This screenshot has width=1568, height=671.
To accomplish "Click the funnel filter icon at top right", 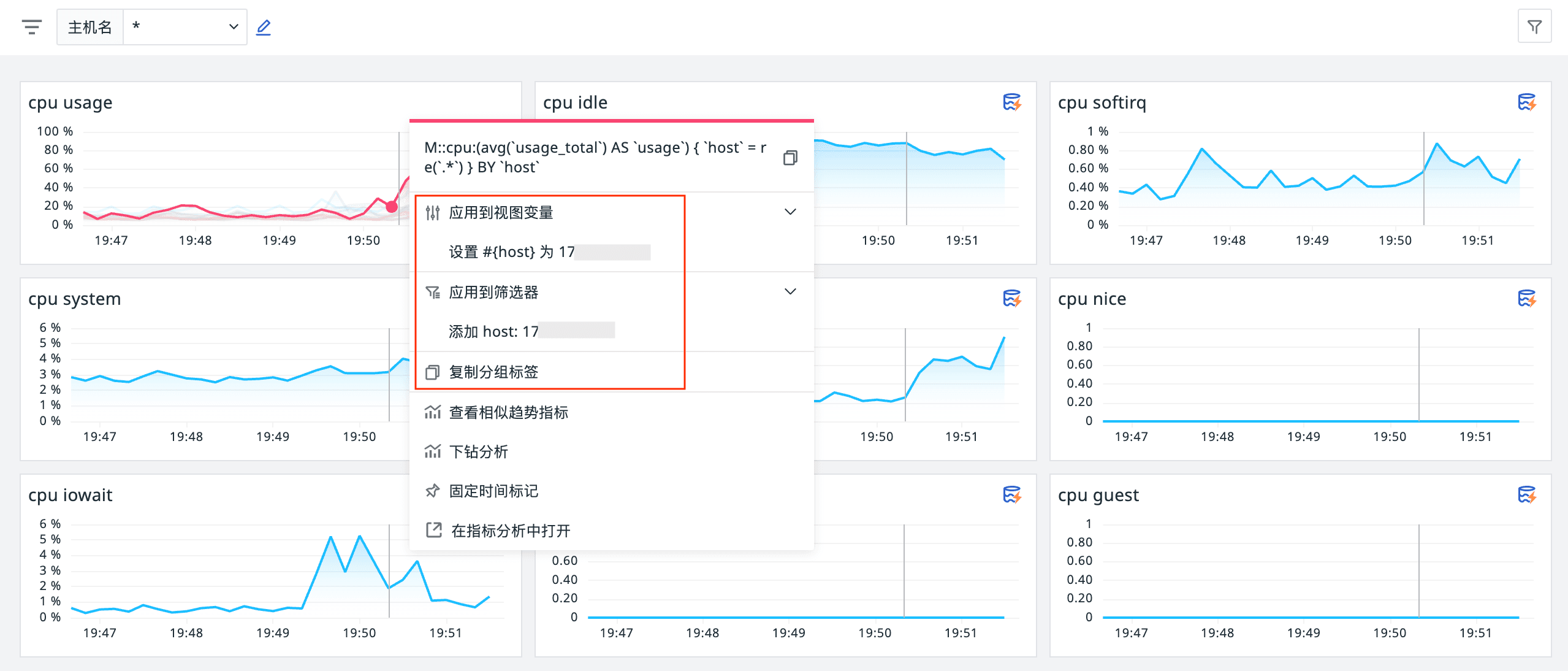I will 1534,27.
